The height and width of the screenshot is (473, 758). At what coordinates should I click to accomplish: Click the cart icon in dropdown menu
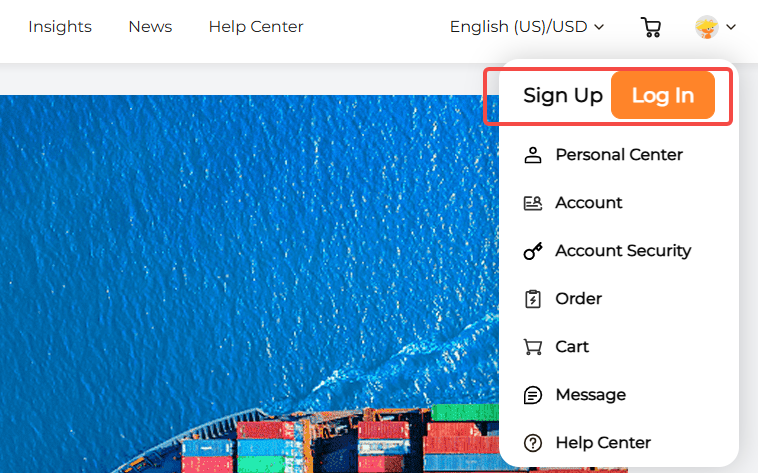click(533, 347)
